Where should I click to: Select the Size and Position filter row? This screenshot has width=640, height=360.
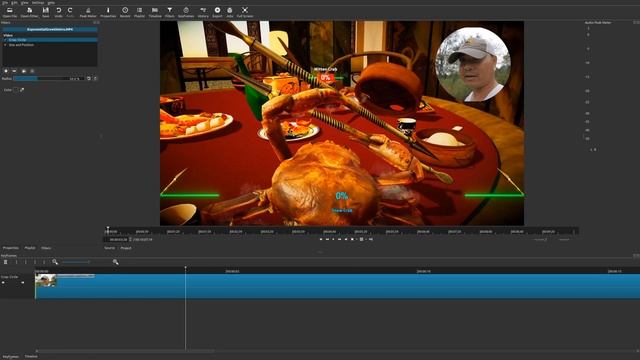[x=50, y=45]
